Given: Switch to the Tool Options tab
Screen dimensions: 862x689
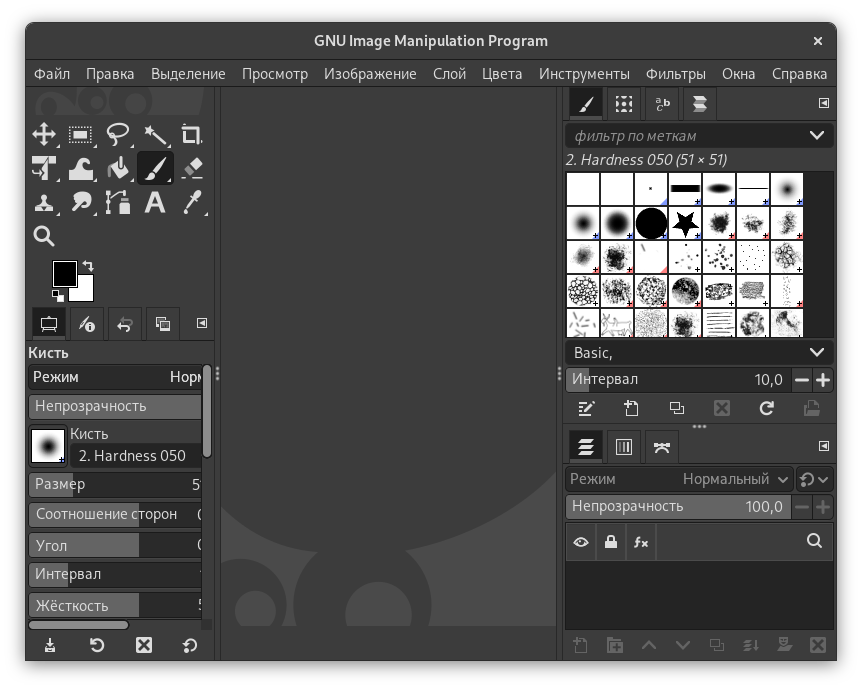Looking at the screenshot, I should pyautogui.click(x=48, y=324).
